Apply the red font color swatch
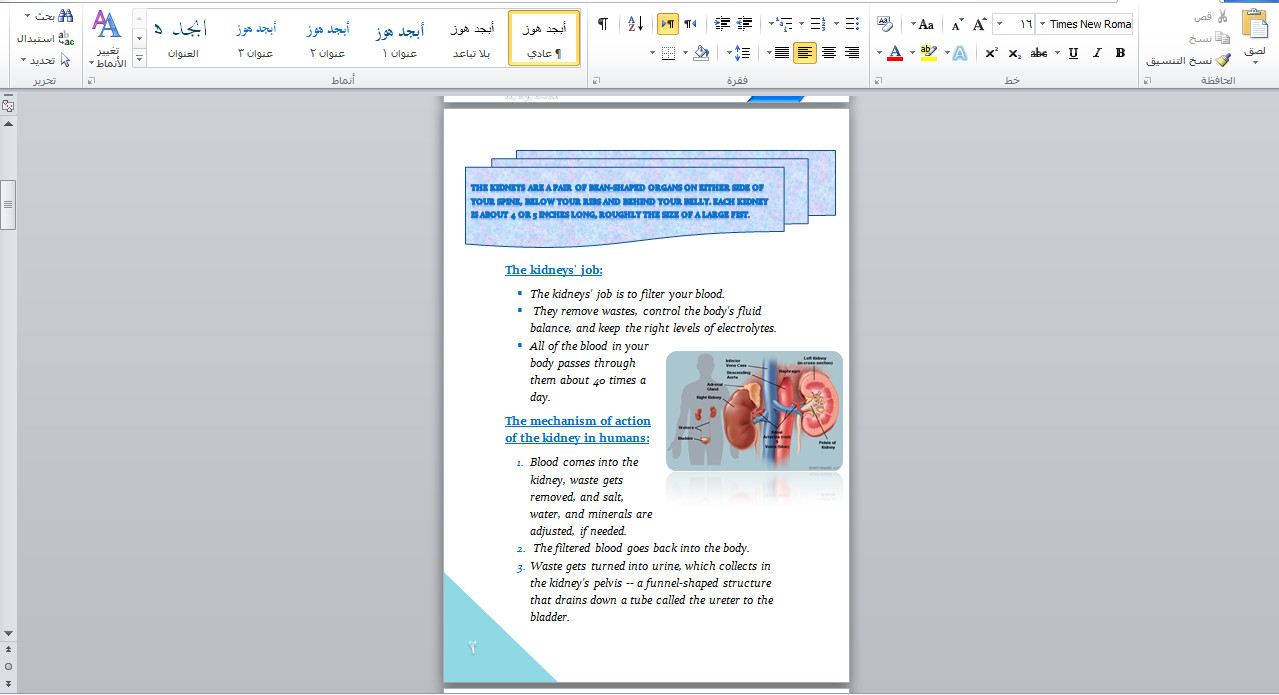This screenshot has width=1279, height=695. pyautogui.click(x=895, y=53)
